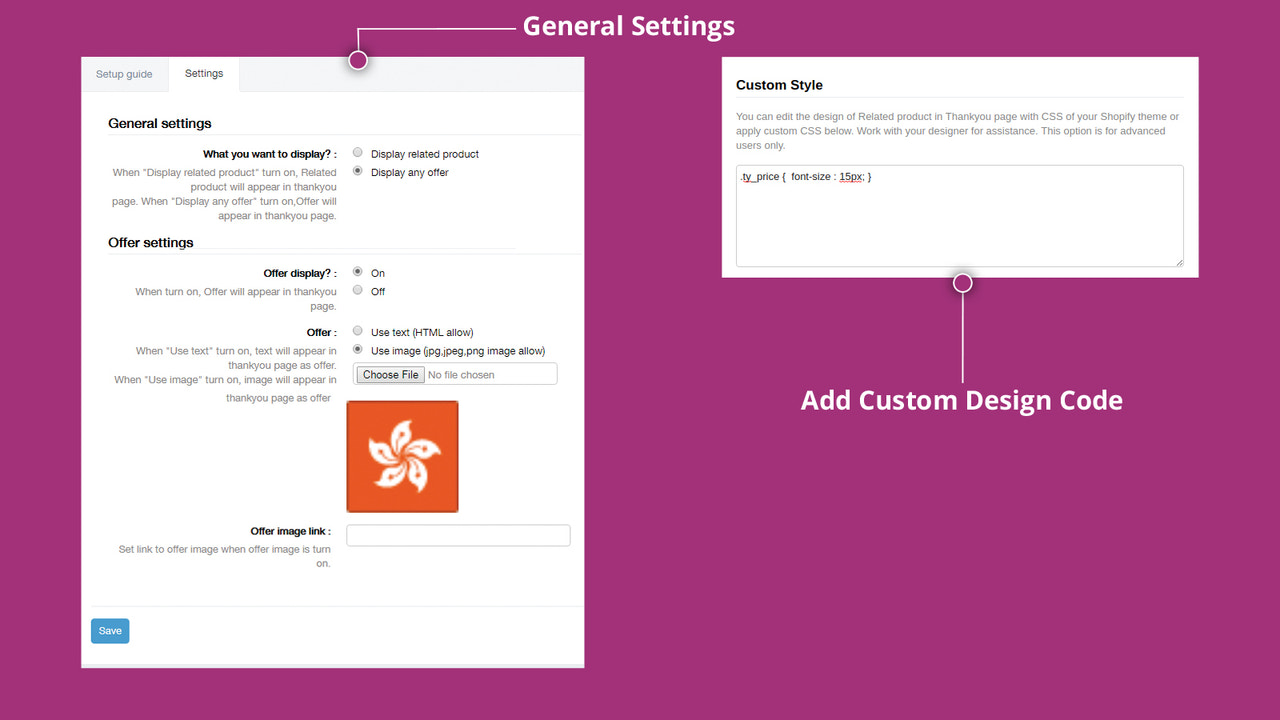Image resolution: width=1280 pixels, height=720 pixels.
Task: Select the Display related product option
Action: coord(357,152)
